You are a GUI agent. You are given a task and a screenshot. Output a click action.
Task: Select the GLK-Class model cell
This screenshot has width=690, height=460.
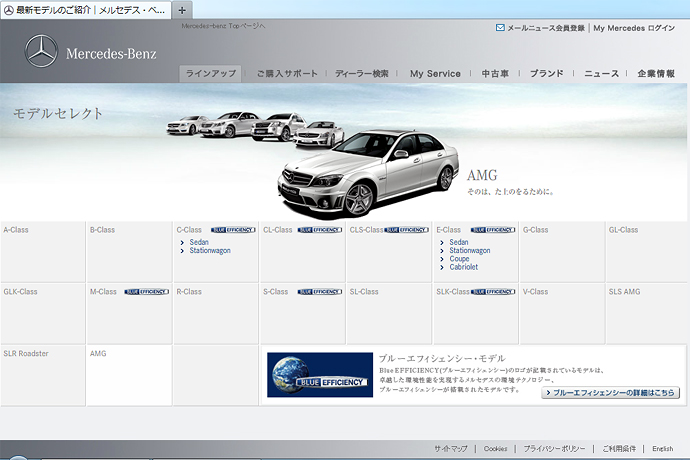click(x=43, y=313)
